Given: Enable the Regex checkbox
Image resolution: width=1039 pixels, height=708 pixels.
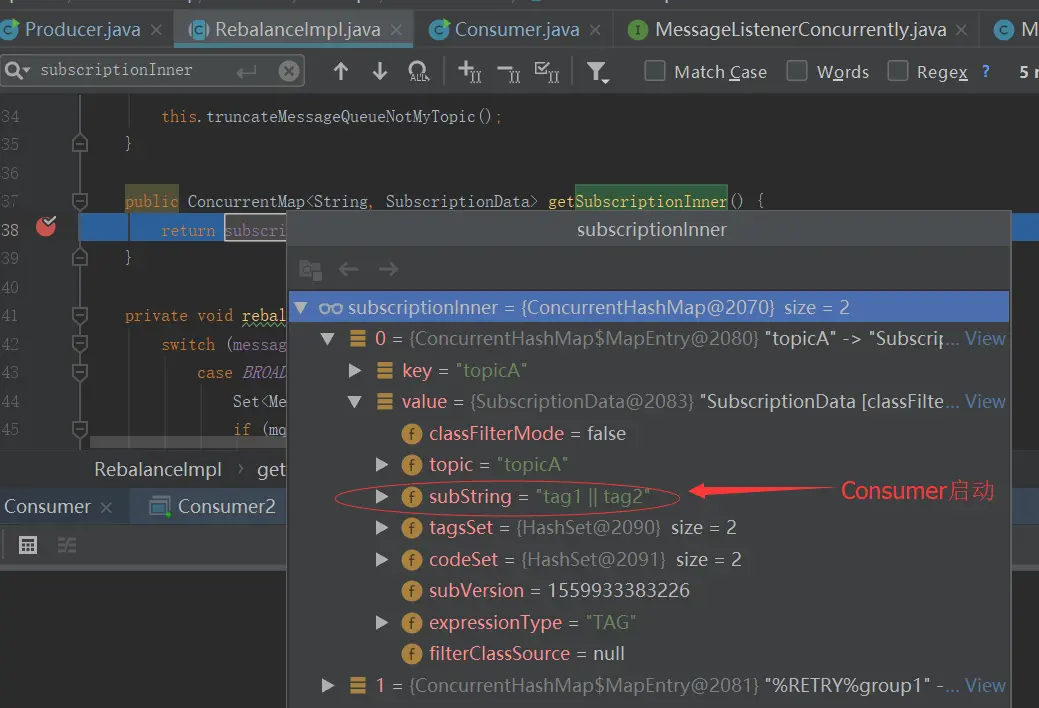Looking at the screenshot, I should [x=897, y=70].
